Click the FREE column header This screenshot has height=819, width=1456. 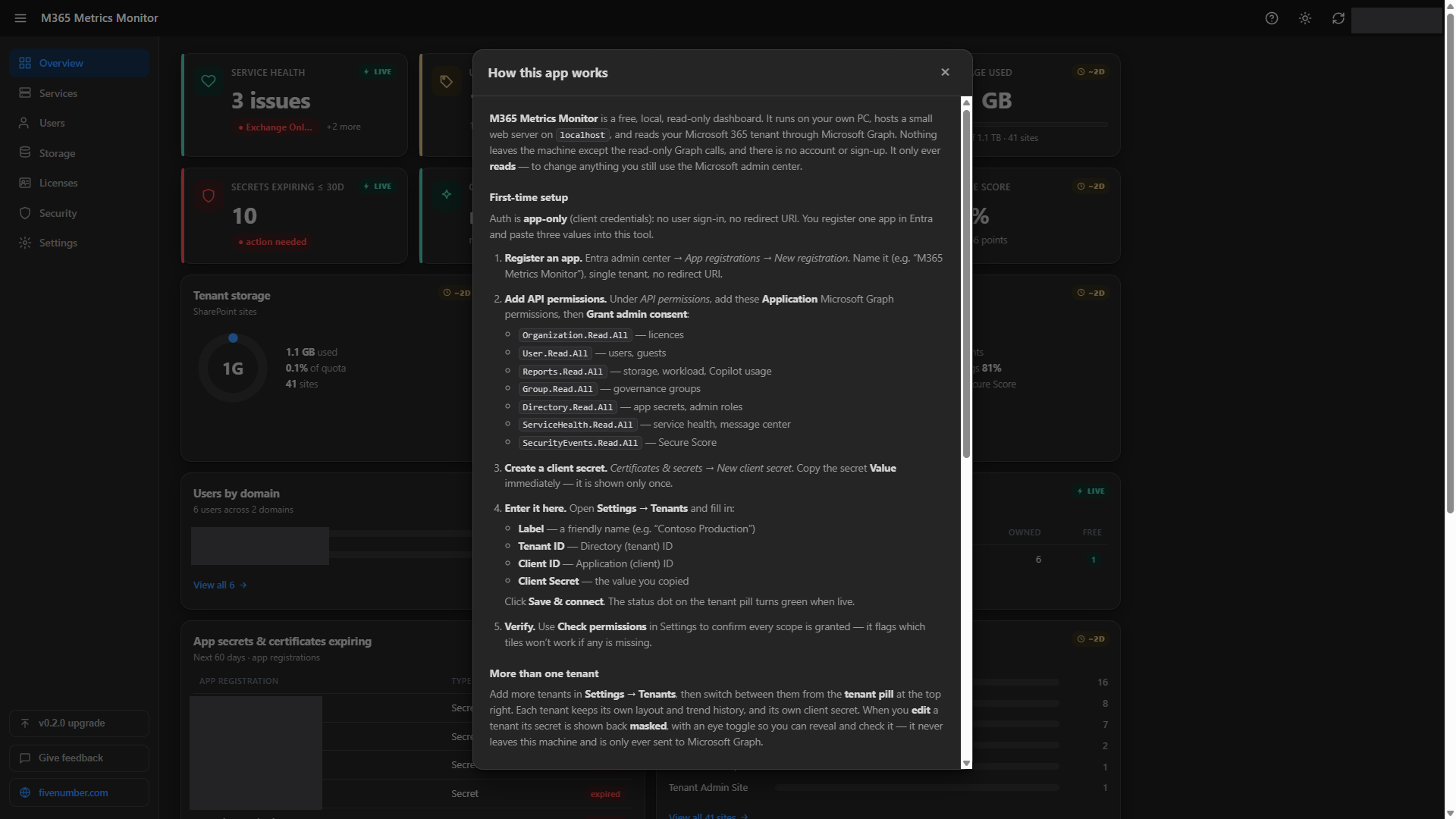1092,532
